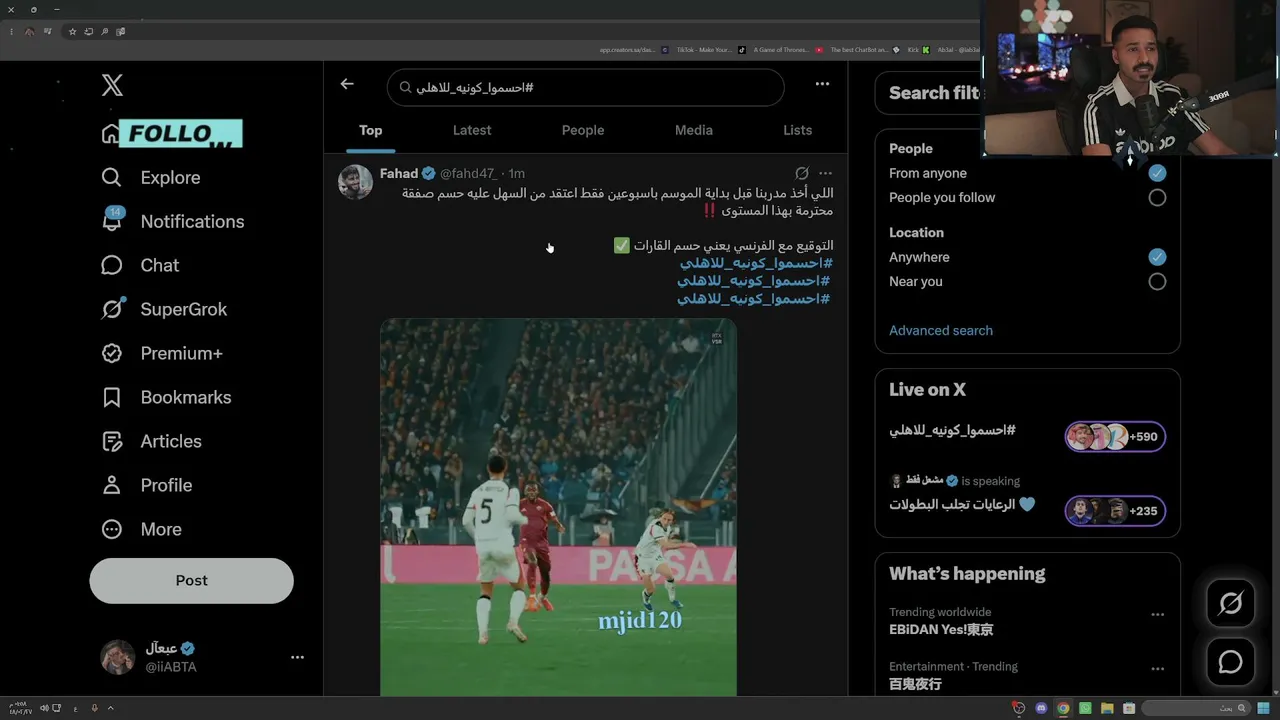Screen dimensions: 1280x720
Task: Open the More menu in sidebar
Action: tap(141, 529)
